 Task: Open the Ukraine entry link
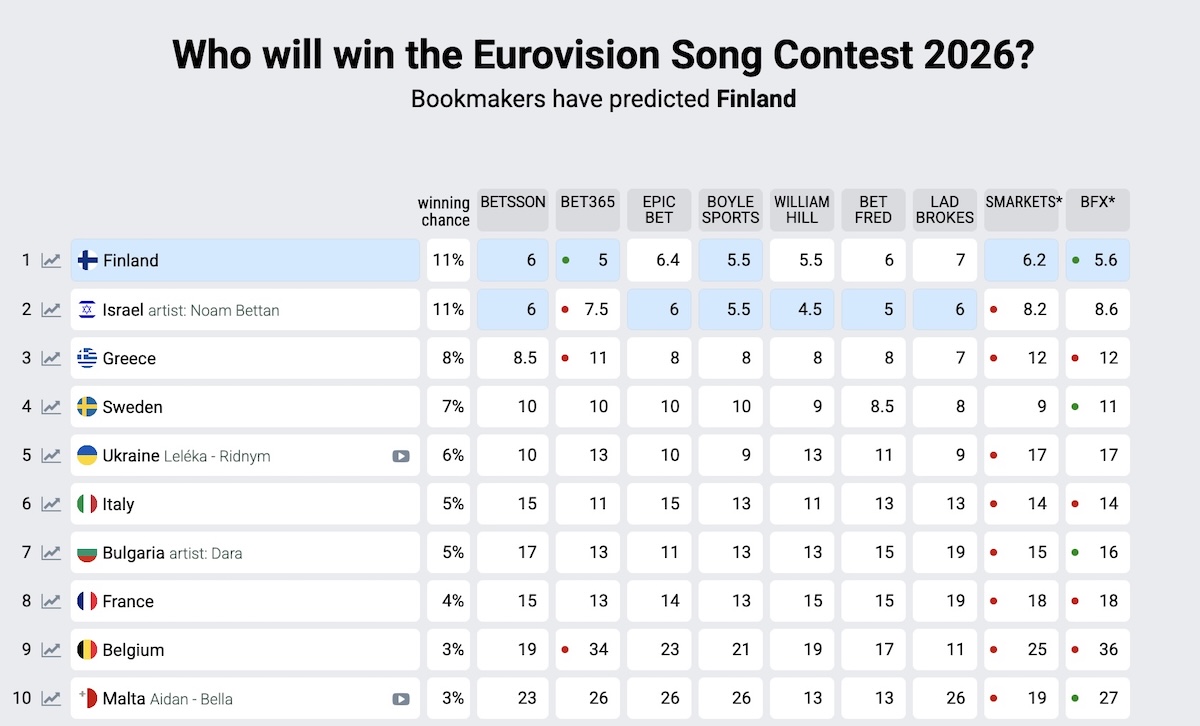pos(131,456)
